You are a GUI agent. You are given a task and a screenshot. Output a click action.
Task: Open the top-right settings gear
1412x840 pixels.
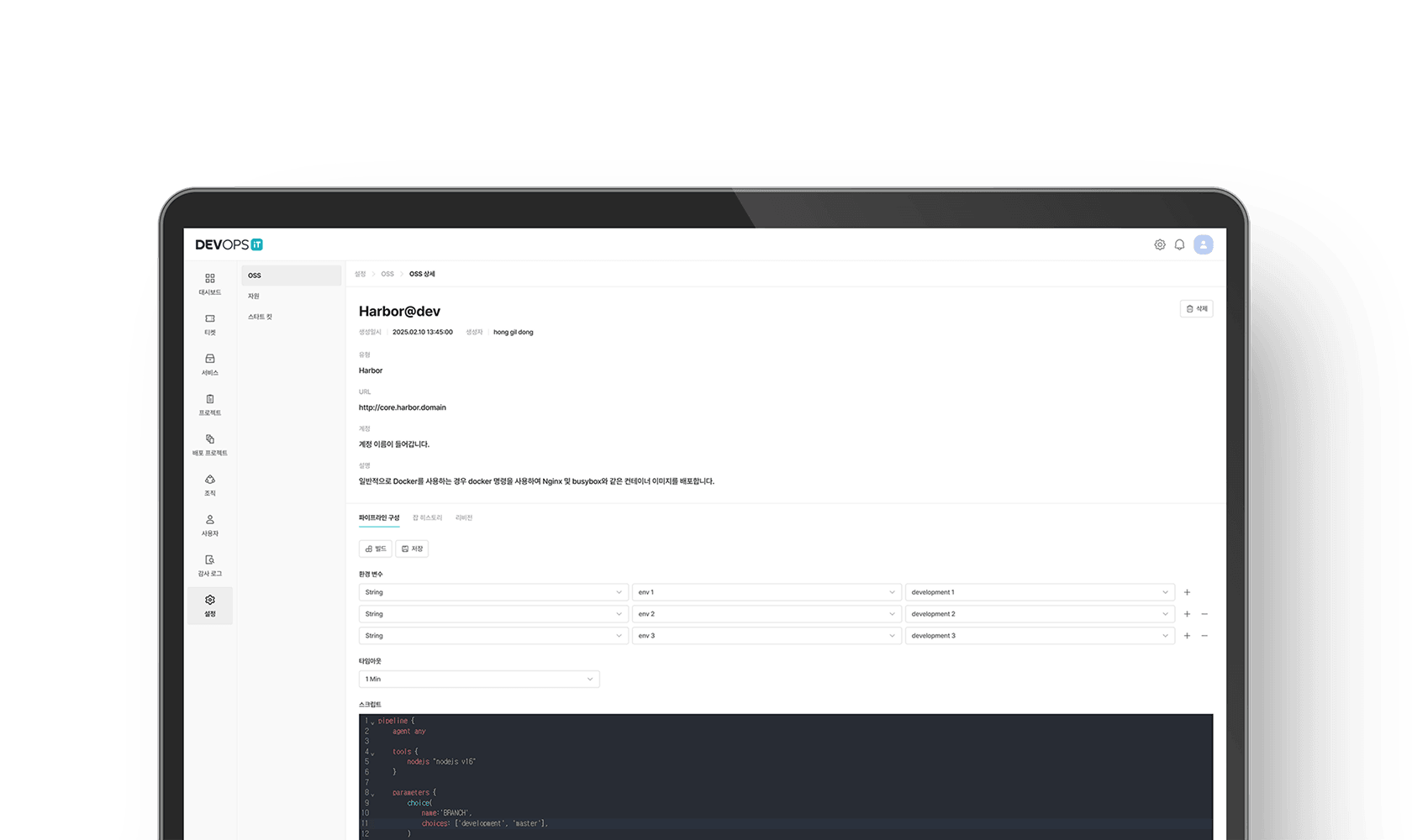(x=1159, y=244)
